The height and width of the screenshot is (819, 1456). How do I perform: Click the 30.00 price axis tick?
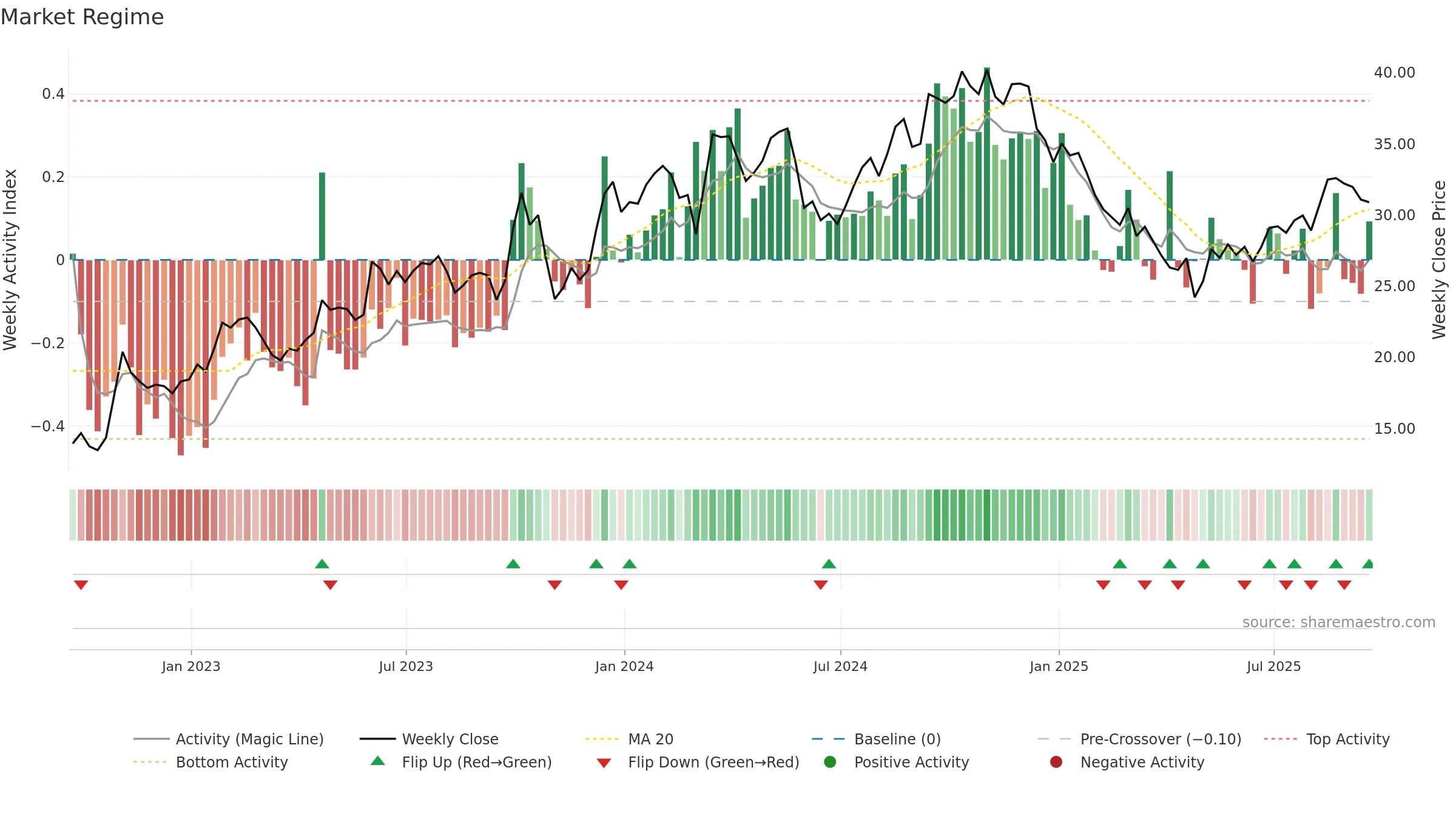[1394, 215]
